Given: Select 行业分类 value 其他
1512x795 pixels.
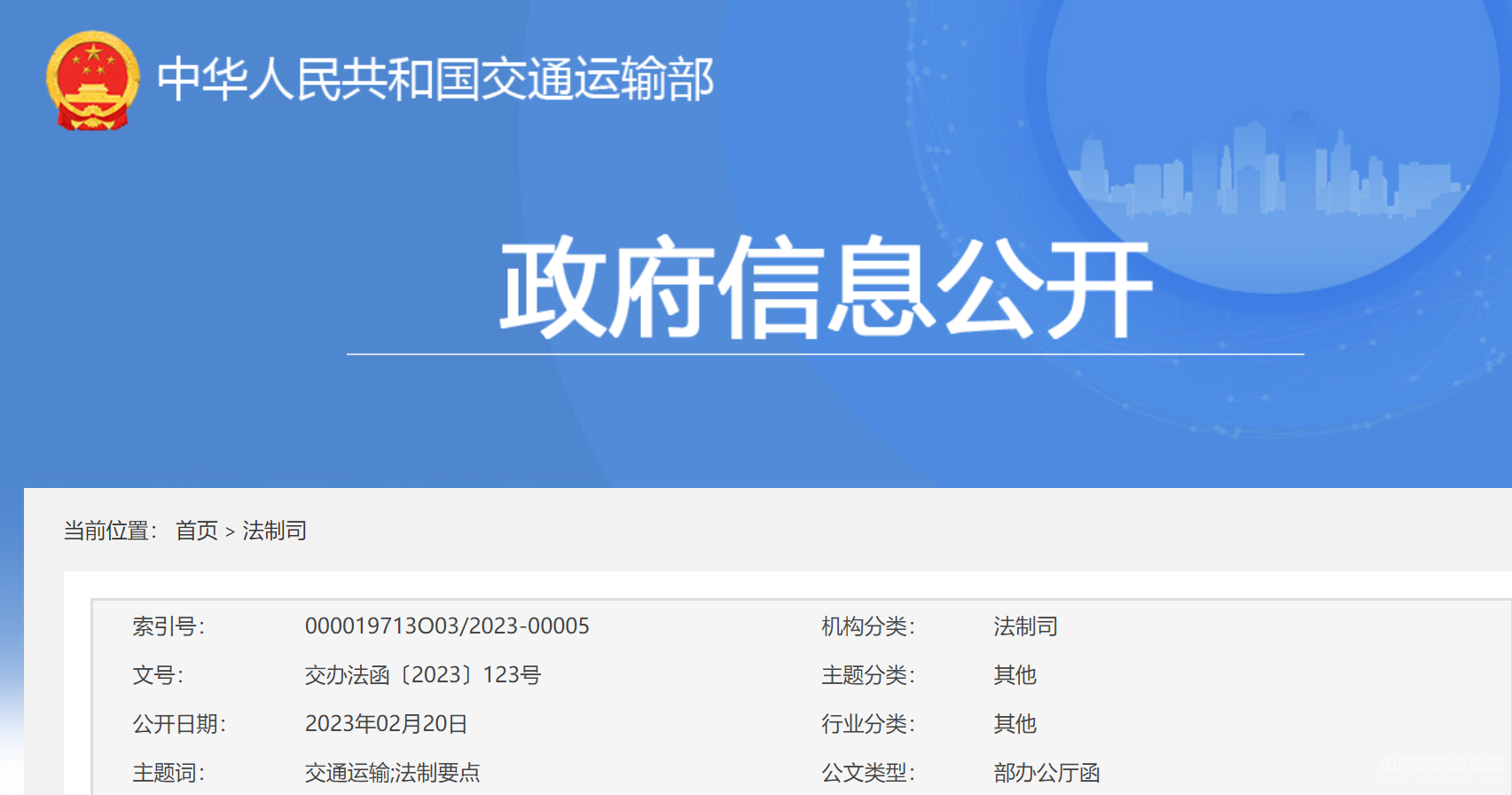Looking at the screenshot, I should pyautogui.click(x=1015, y=724).
